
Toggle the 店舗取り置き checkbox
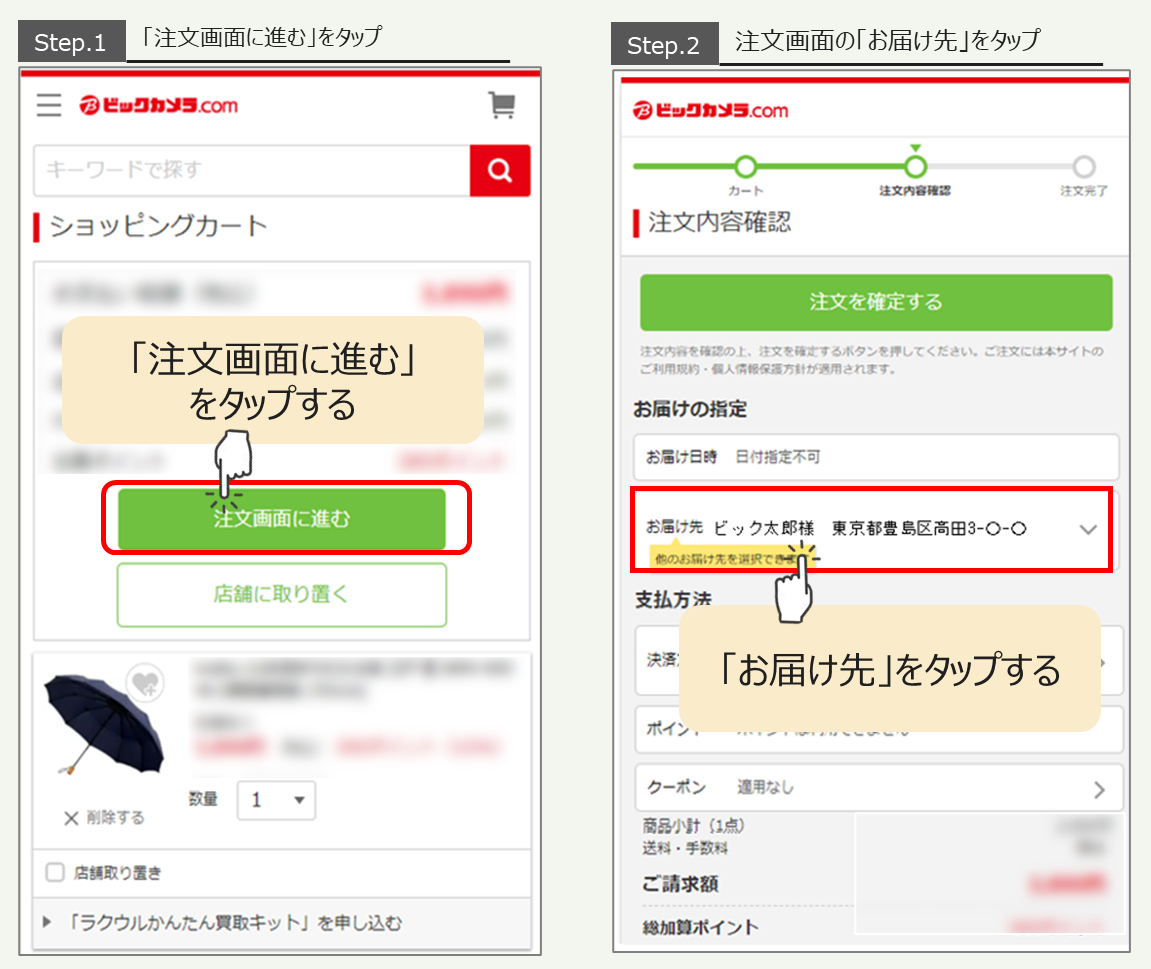pos(55,873)
